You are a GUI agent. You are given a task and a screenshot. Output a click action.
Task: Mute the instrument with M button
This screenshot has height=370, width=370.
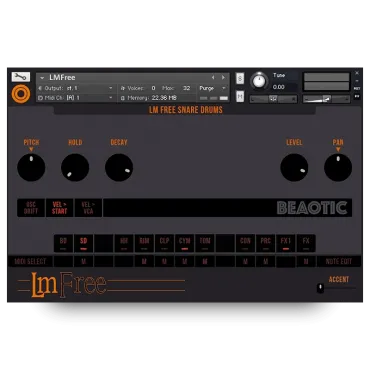pos(240,96)
